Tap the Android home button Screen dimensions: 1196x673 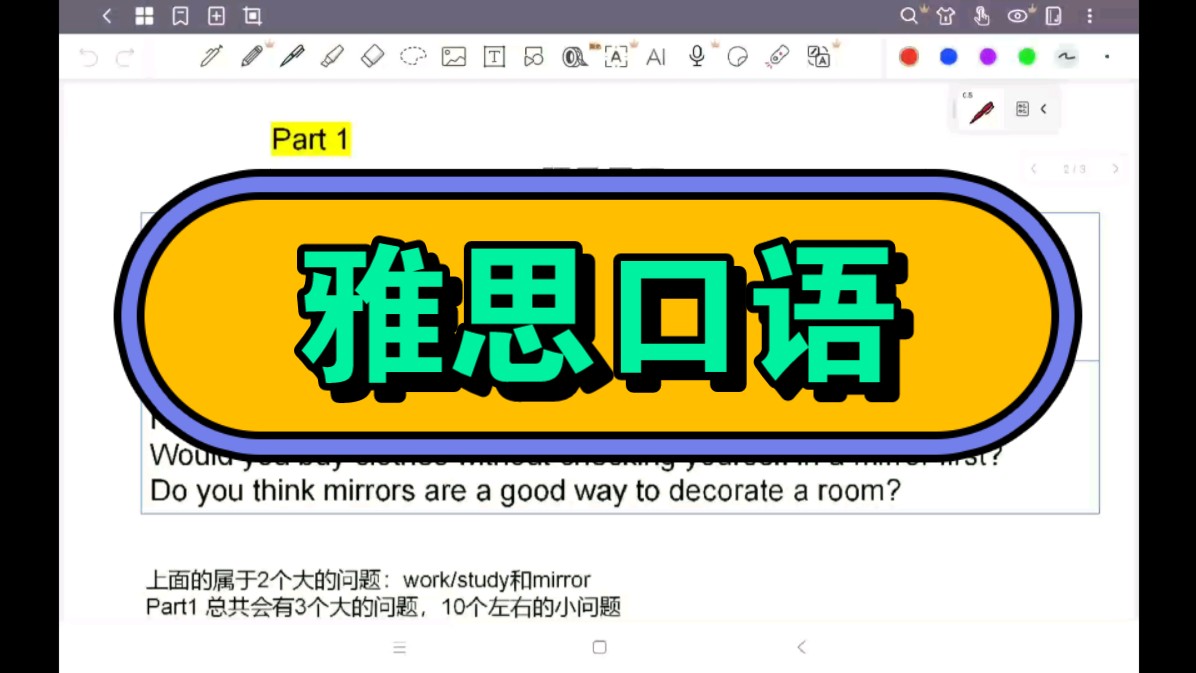pyautogui.click(x=600, y=647)
